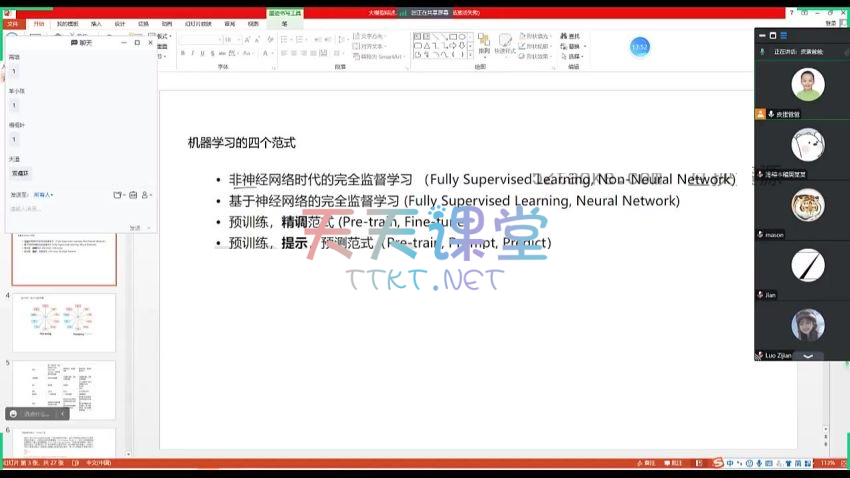Switch to the 插入 (Insert) ribbon tab

(x=96, y=23)
